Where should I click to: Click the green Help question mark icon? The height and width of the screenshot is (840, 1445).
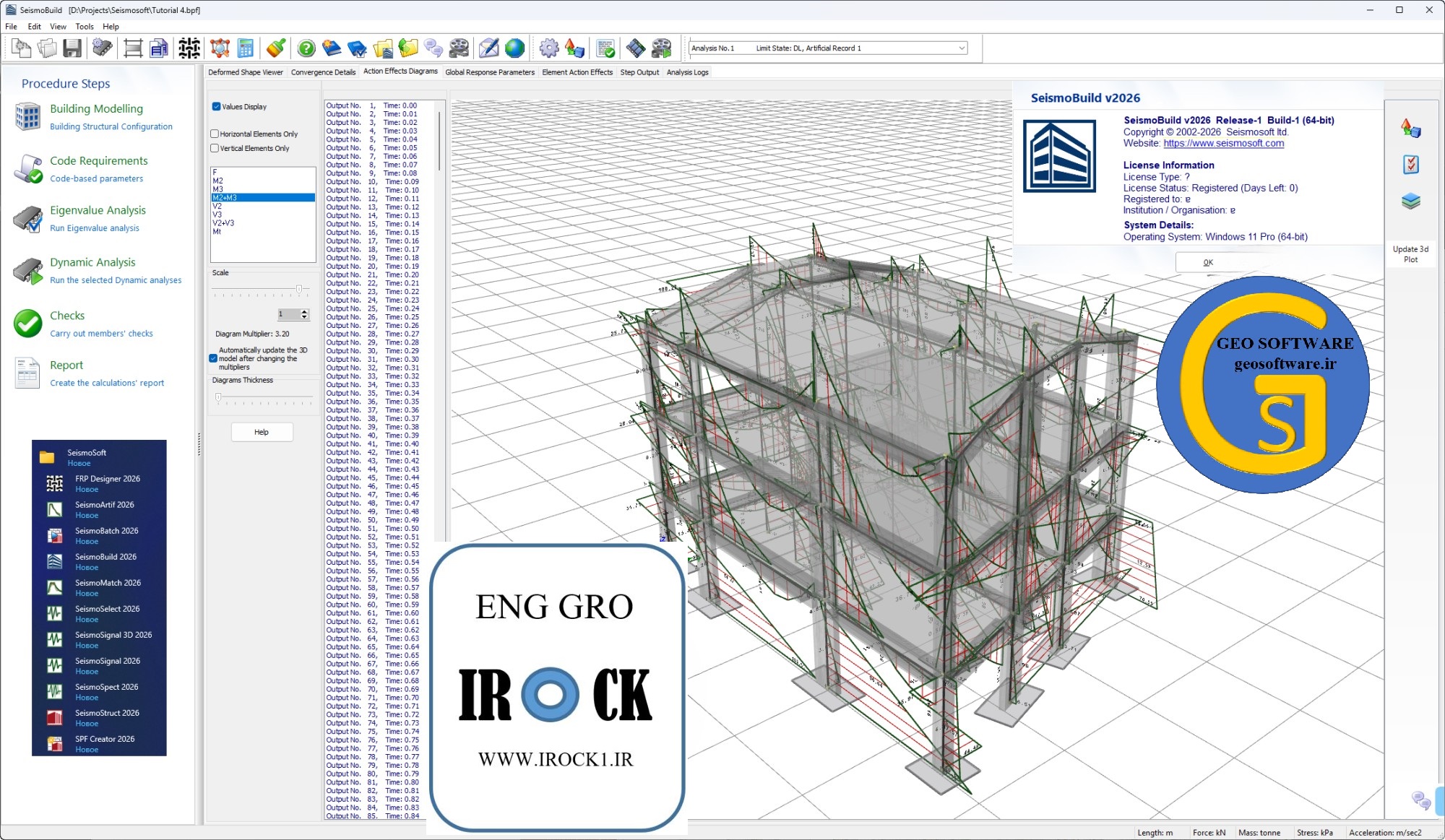(306, 48)
